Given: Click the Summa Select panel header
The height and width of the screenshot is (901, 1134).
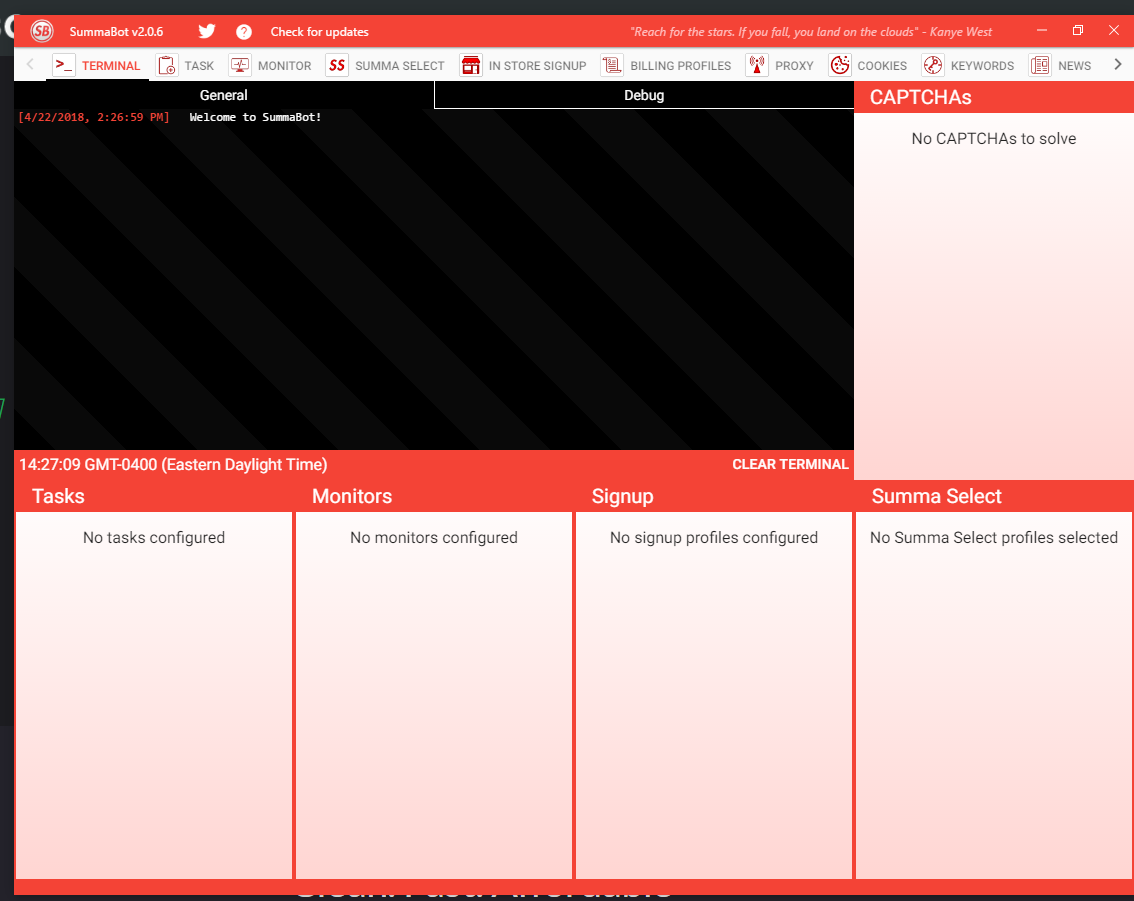Looking at the screenshot, I should coord(994,496).
